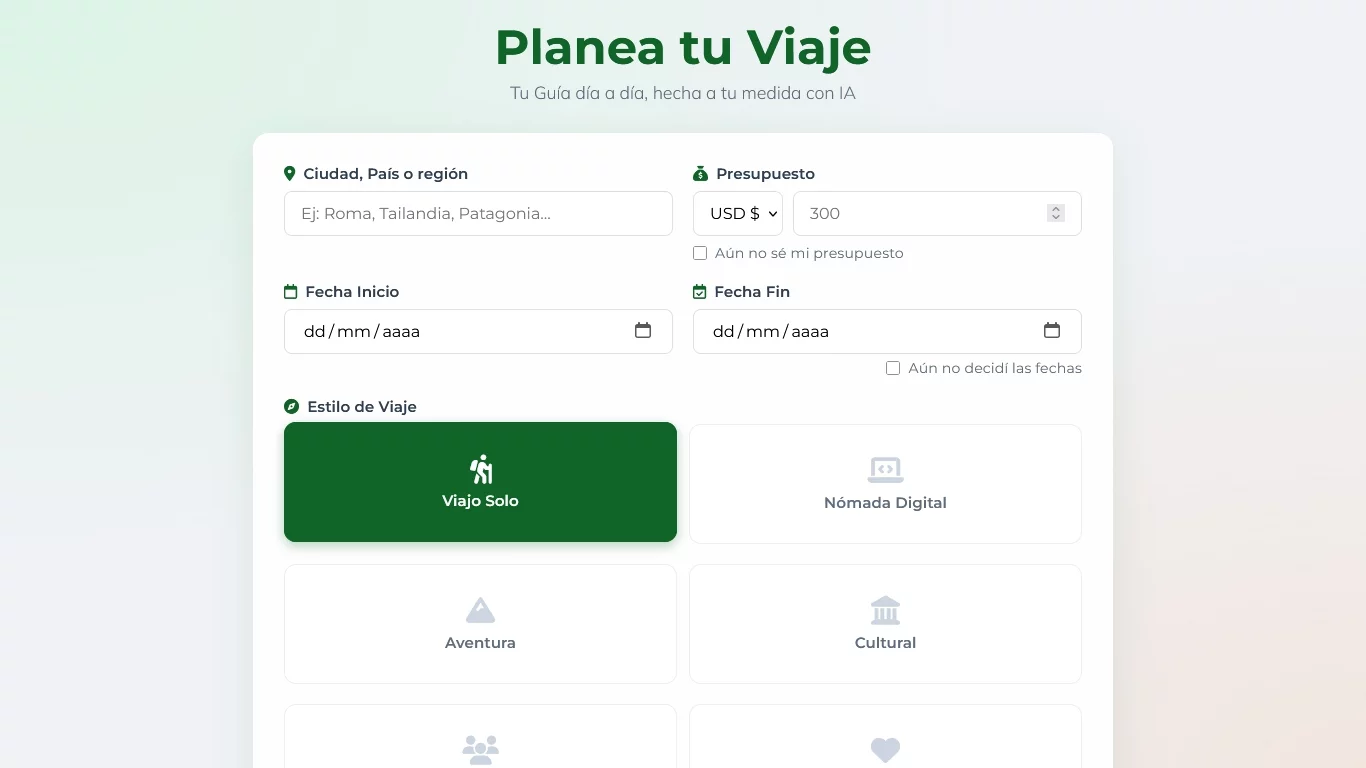Check 'Aún no sé mi presupuesto' box
This screenshot has width=1366, height=768.
(700, 253)
